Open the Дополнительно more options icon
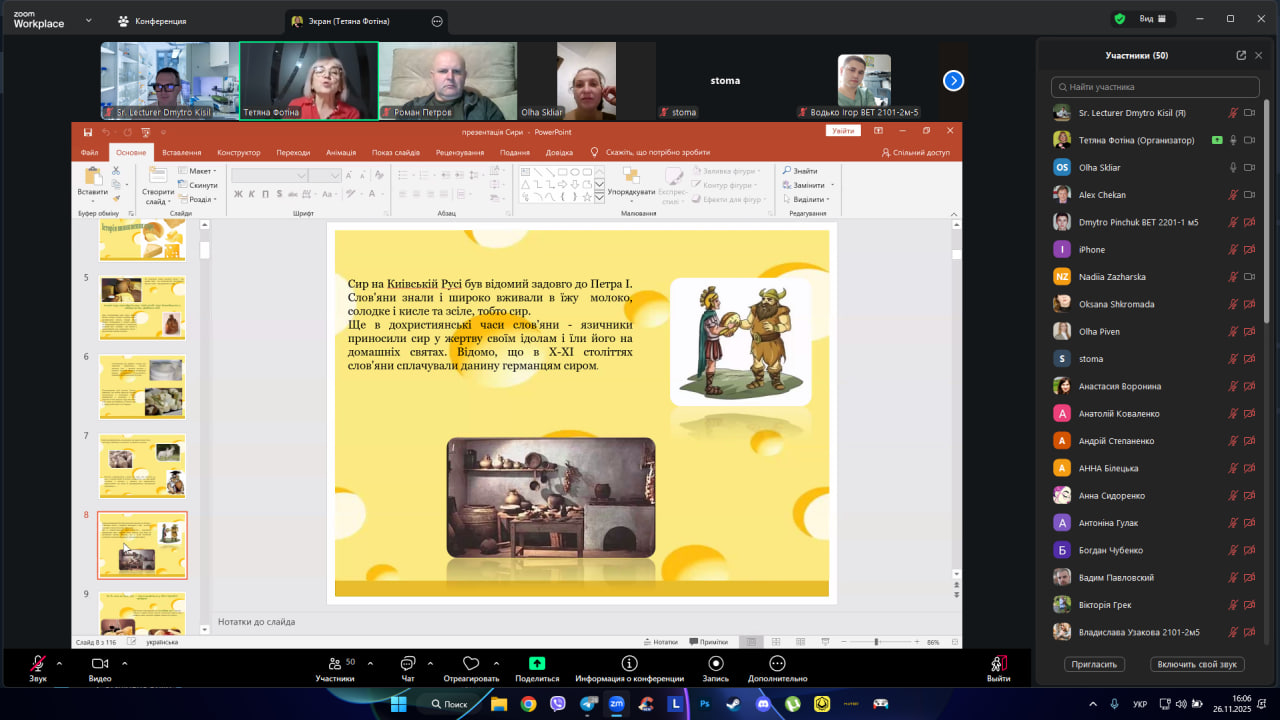1280x720 pixels. point(777,664)
